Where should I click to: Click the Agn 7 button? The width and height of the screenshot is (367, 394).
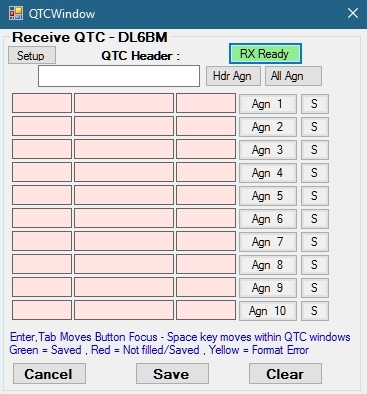tap(268, 242)
